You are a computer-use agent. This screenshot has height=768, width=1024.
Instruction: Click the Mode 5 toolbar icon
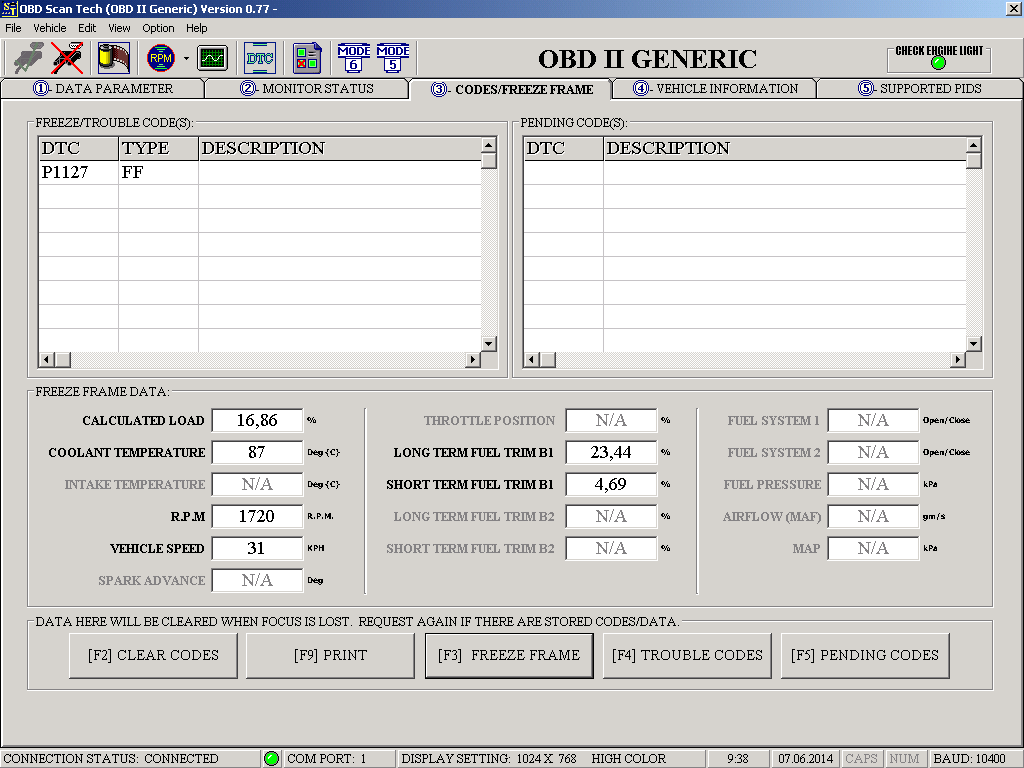393,58
